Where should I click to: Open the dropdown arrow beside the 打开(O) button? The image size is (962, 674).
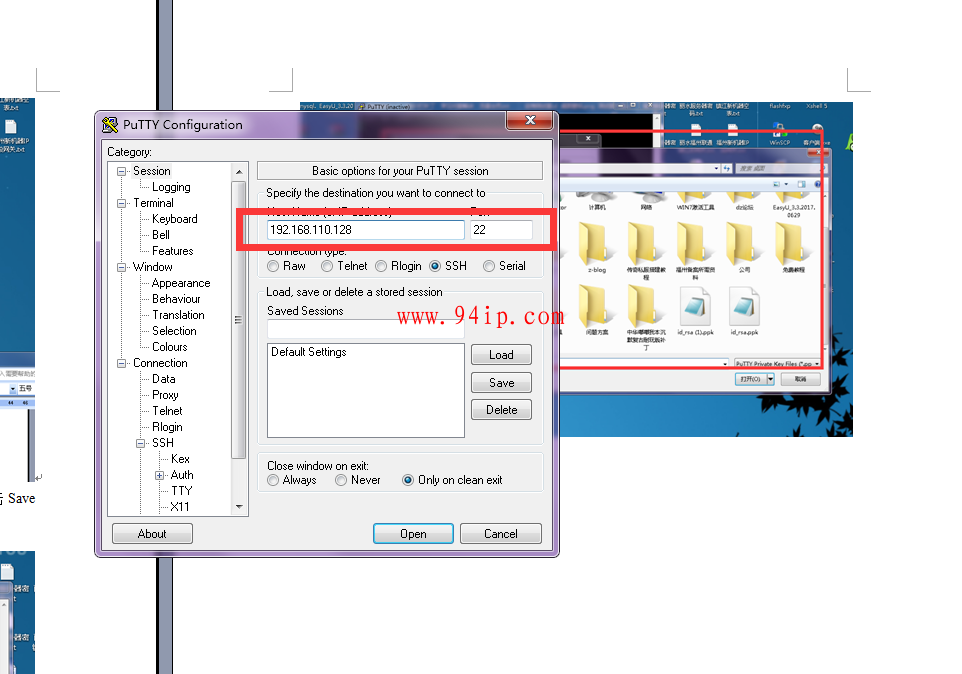coord(771,379)
